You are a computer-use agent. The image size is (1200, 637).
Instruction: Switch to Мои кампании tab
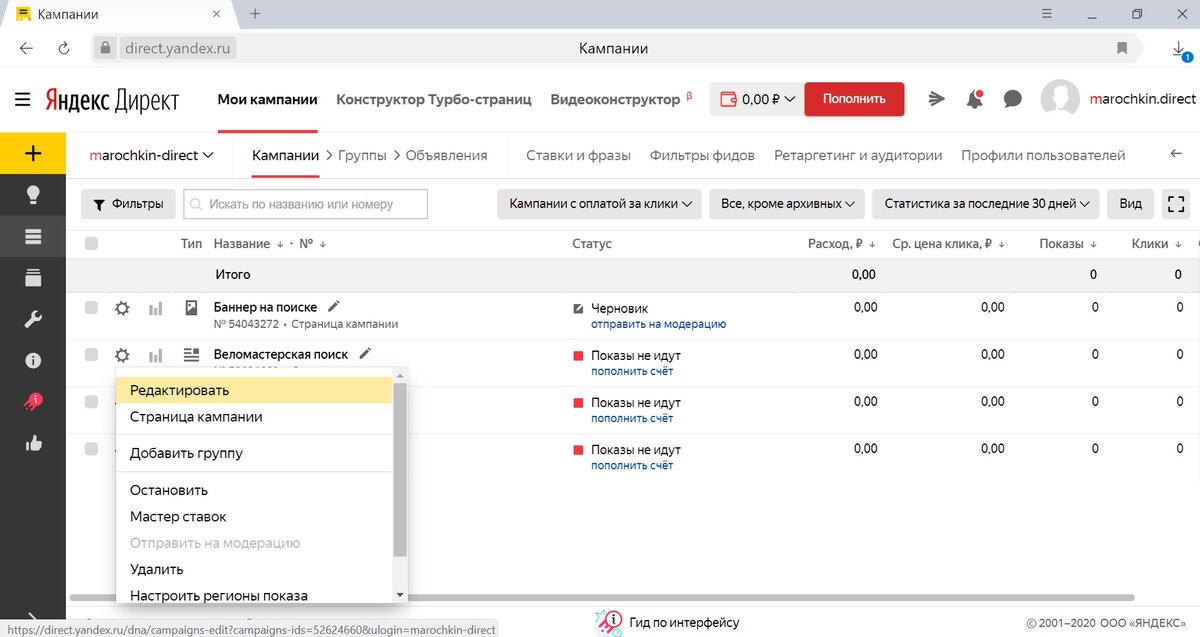point(267,99)
